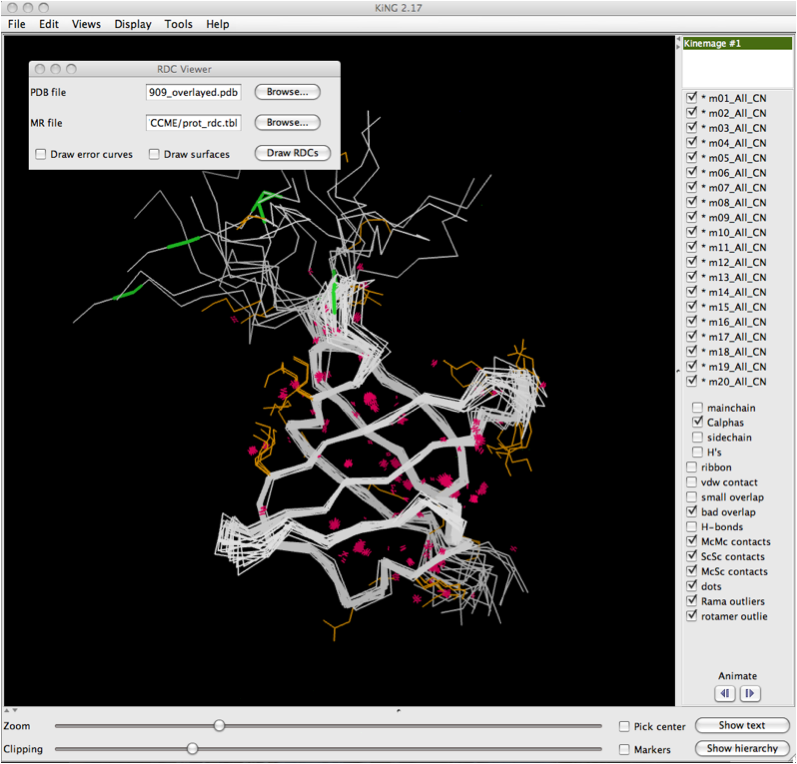Enable the Pick center option
The image size is (797, 764).
[624, 726]
